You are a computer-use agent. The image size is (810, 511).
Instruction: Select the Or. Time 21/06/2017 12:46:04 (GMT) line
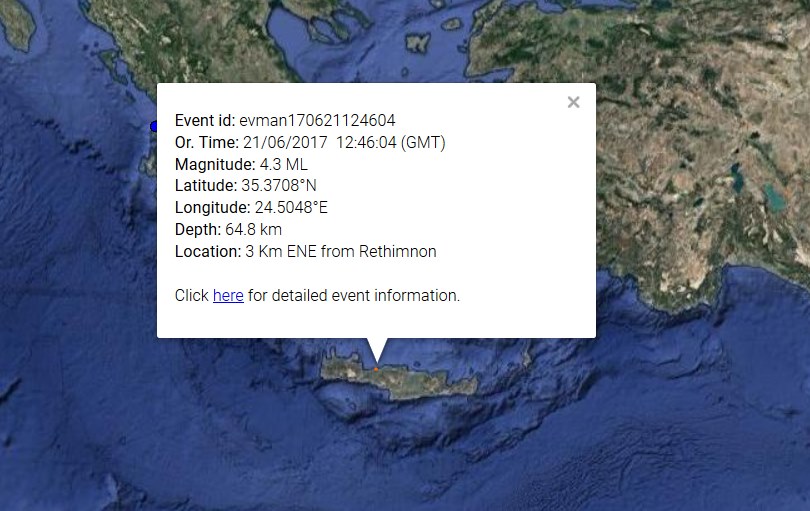coord(310,142)
